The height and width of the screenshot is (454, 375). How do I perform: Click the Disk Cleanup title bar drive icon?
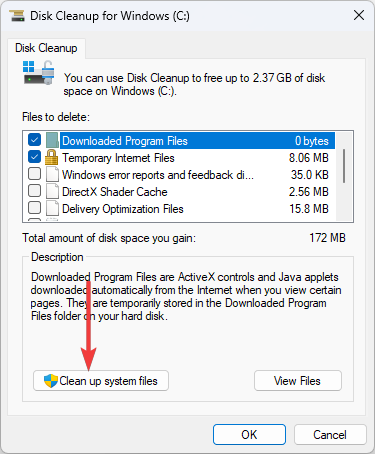click(x=17, y=16)
